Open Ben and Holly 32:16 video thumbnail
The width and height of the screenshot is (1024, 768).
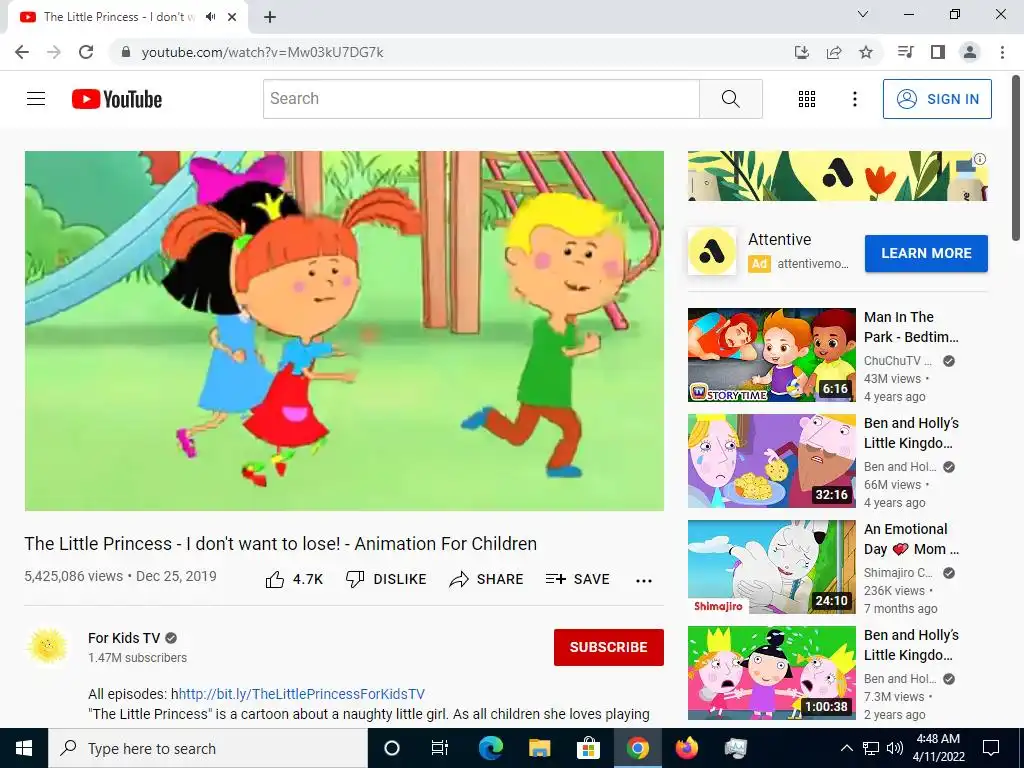pos(771,461)
